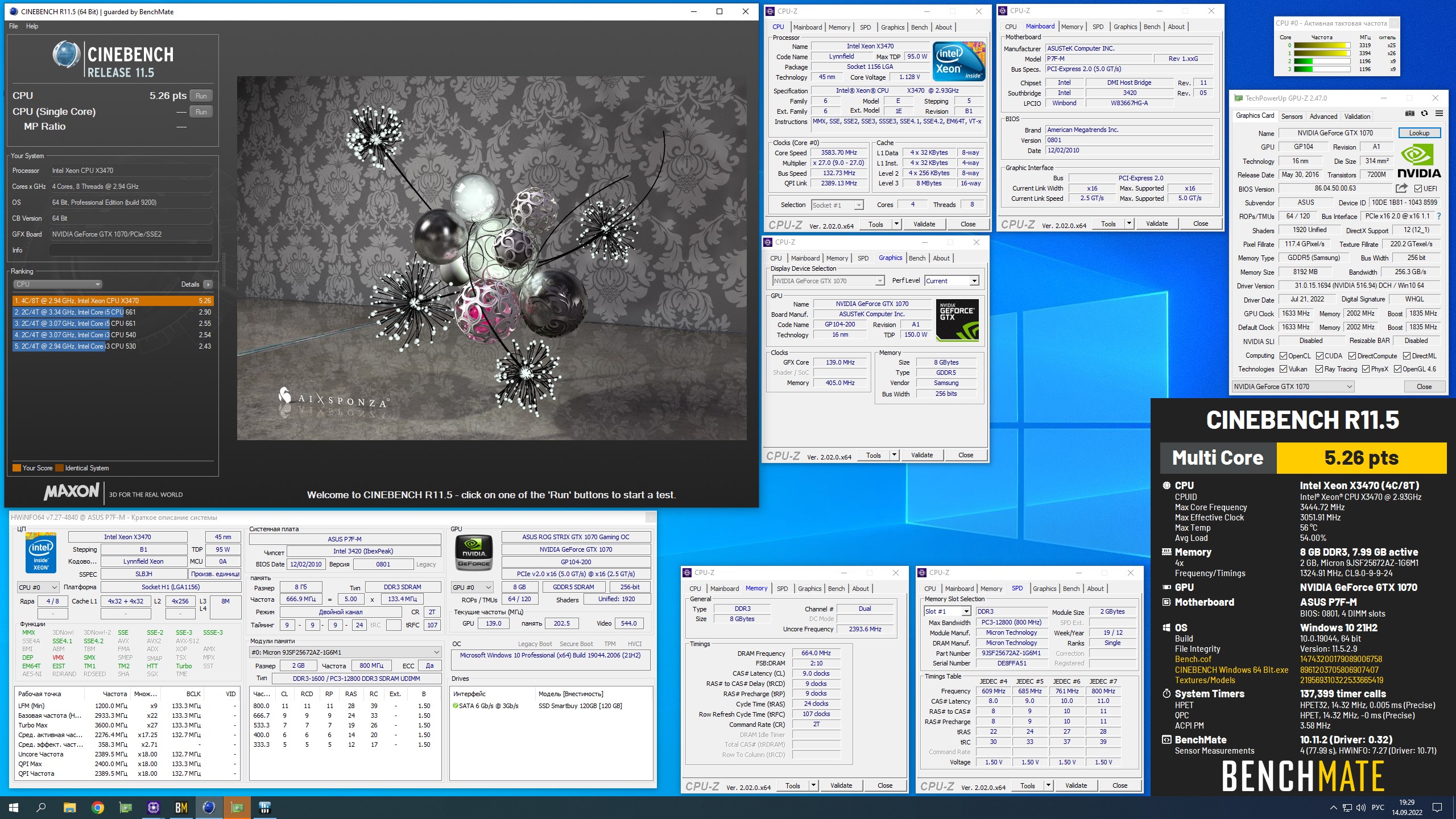Click the NVIDIA GeForce logo in HWiNFO
This screenshot has width=1456, height=819.
click(x=474, y=553)
